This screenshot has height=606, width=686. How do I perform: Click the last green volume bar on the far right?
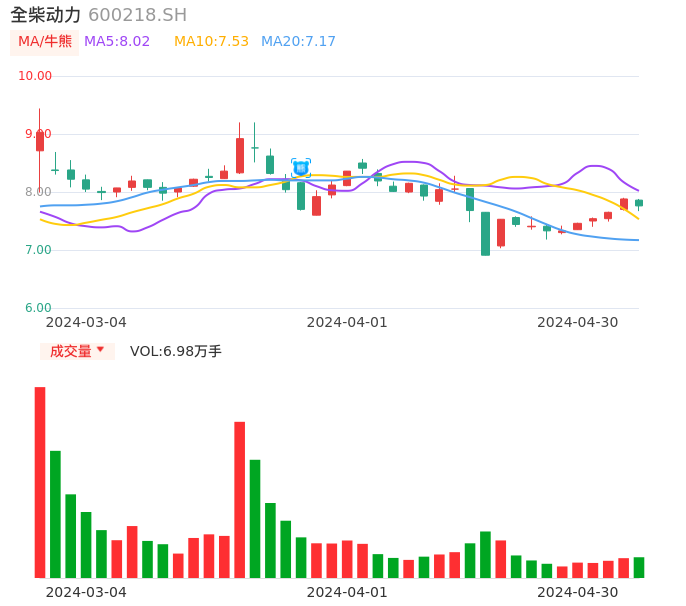pos(639,567)
